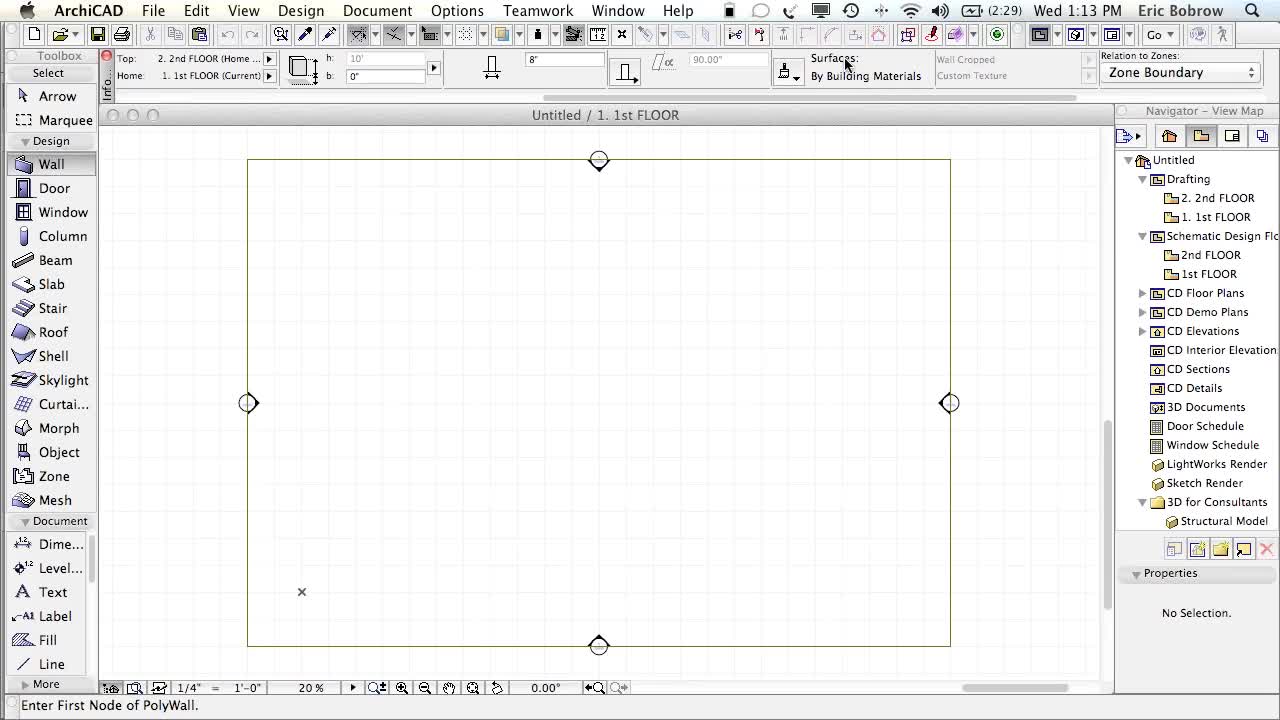
Task: Expand the CD Elevations folder
Action: pyautogui.click(x=1143, y=331)
